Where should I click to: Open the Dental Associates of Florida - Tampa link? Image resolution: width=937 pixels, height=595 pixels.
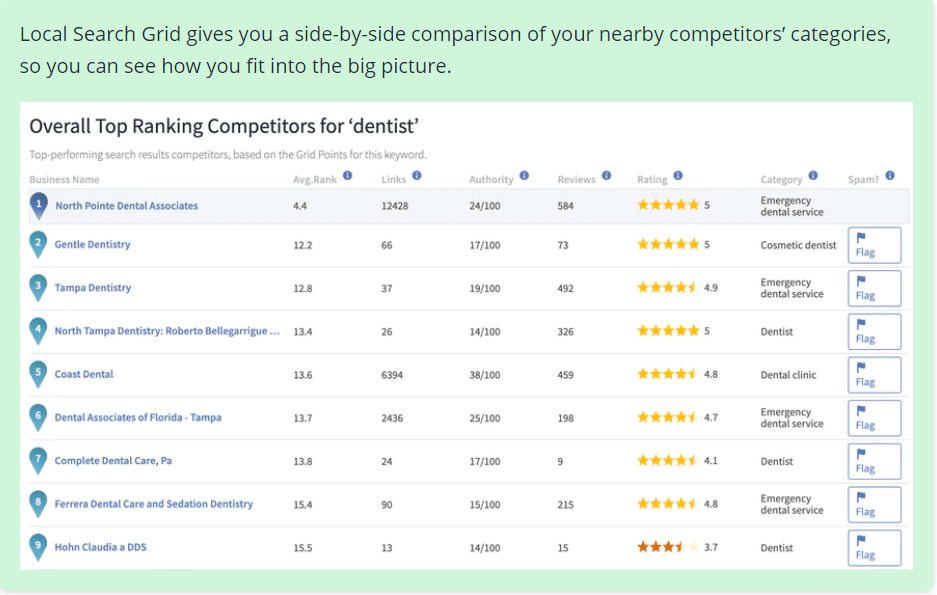coord(138,418)
